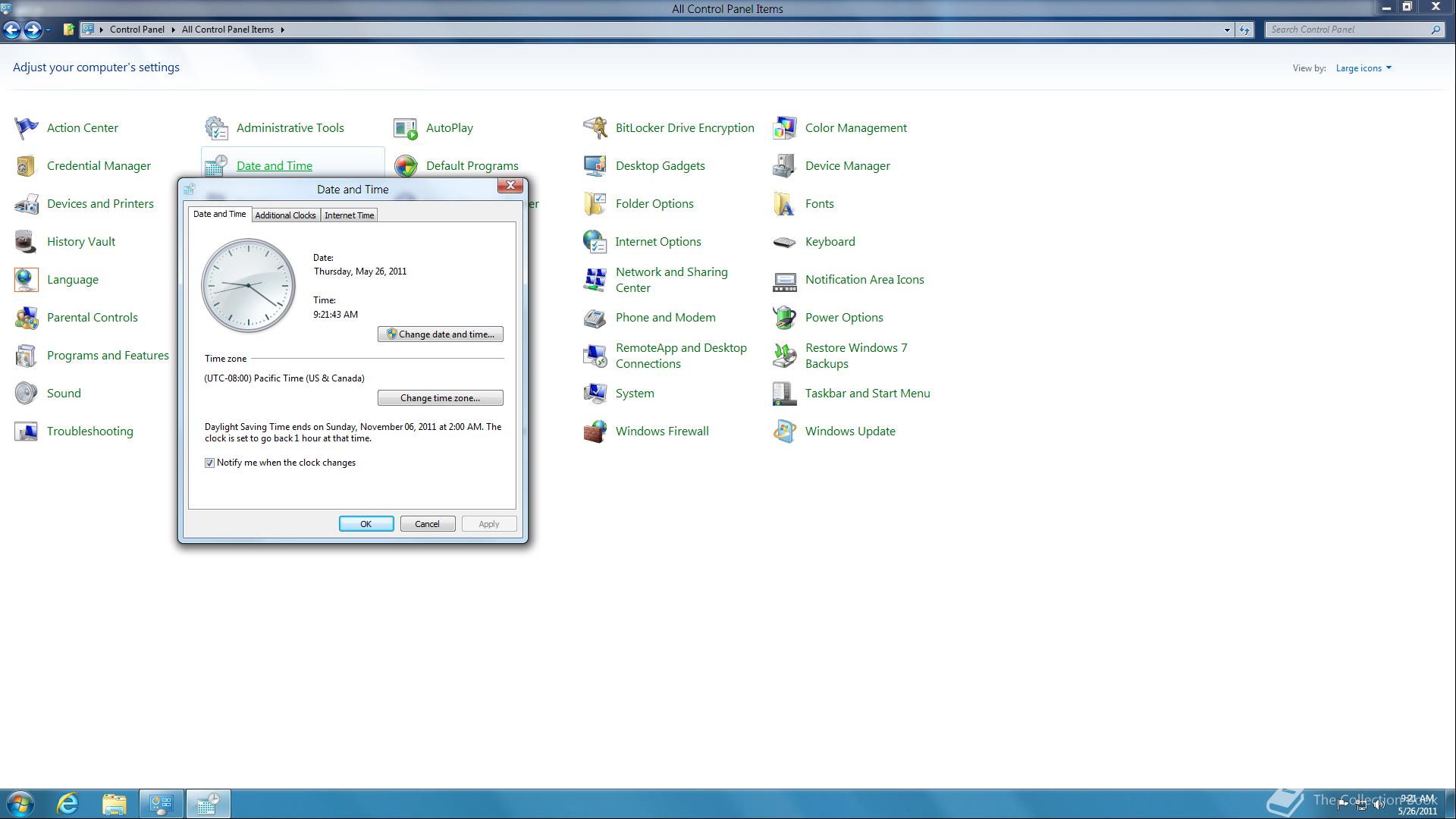Click the system tray clock
Screen dimensions: 1456x819
1417,805
